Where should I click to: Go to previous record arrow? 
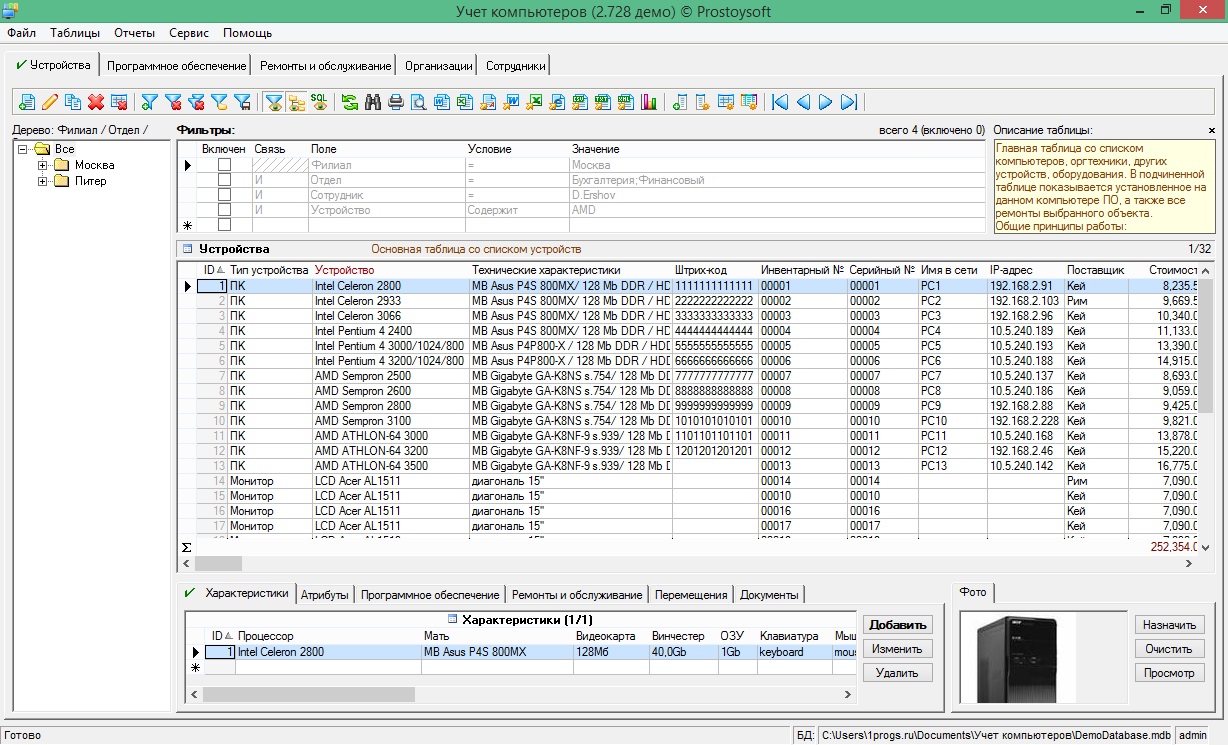tap(803, 101)
